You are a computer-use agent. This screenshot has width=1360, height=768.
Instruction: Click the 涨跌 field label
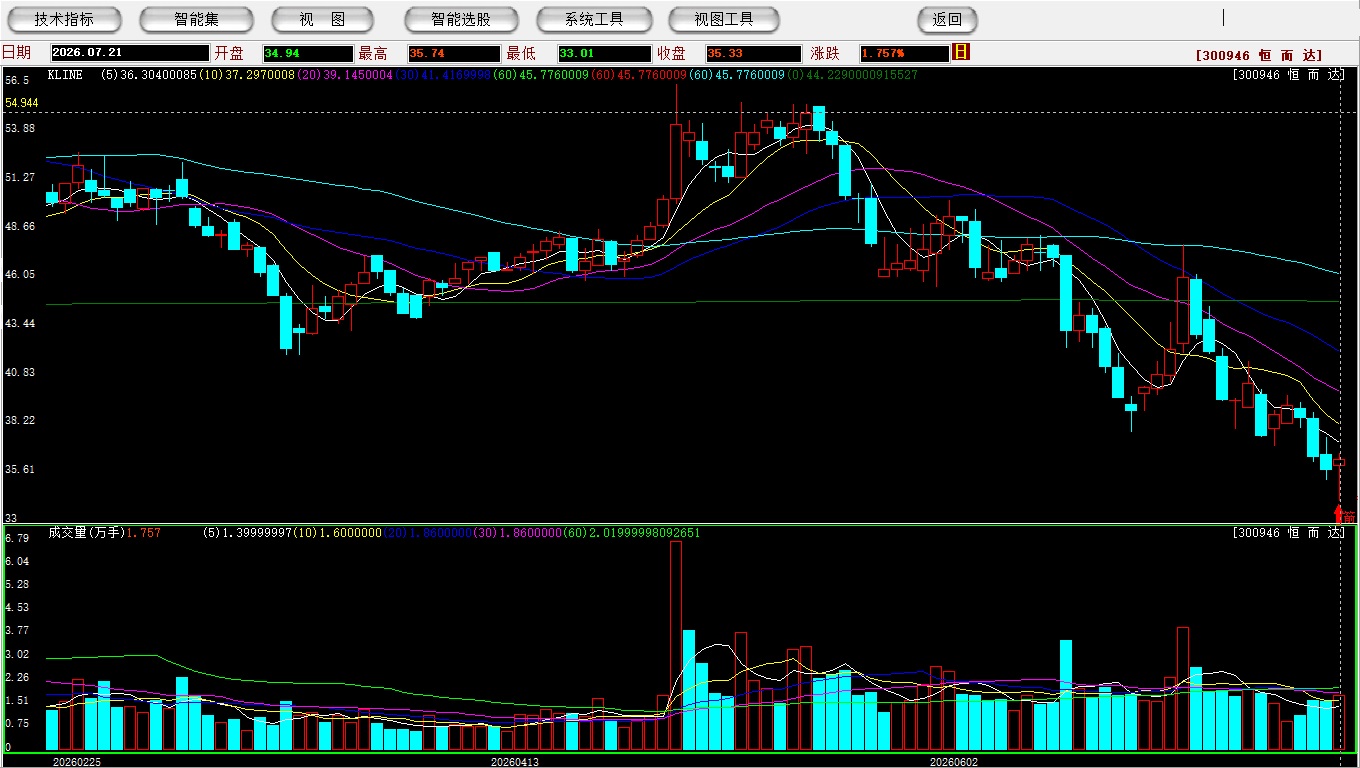click(x=825, y=53)
